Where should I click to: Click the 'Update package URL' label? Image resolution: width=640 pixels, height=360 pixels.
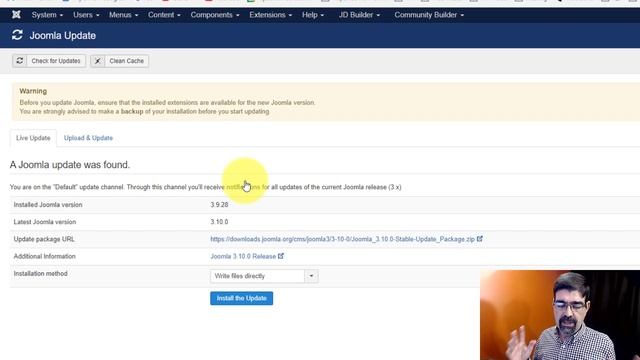point(44,239)
